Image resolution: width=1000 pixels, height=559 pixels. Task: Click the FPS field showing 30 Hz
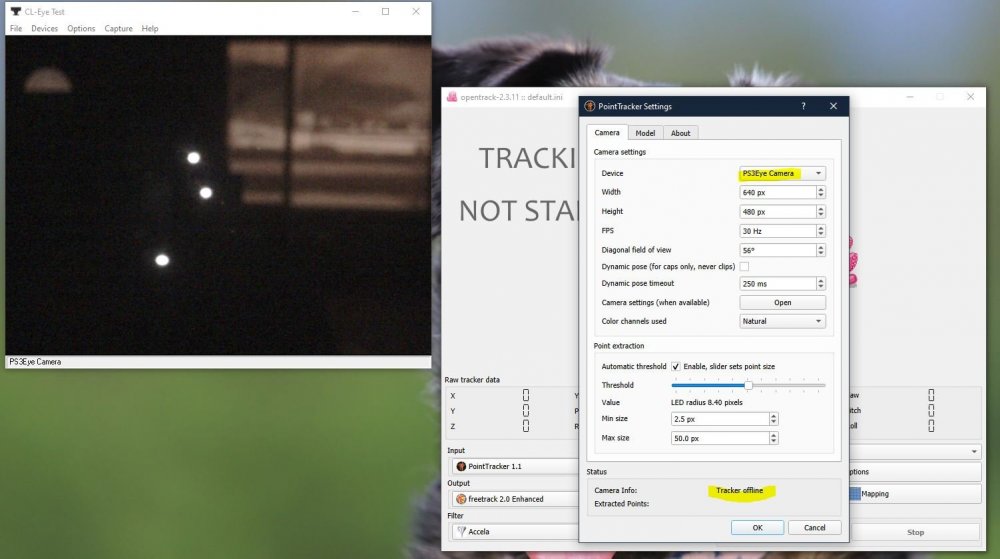pos(777,231)
